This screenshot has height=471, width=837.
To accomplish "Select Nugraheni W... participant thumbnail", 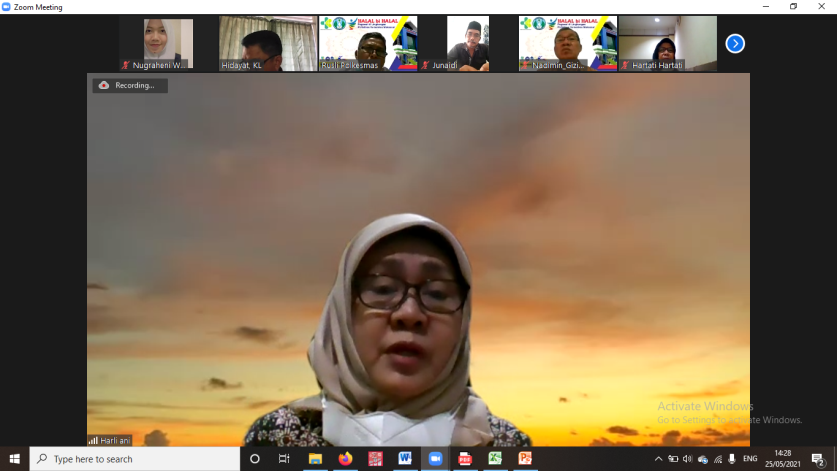I will click(168, 43).
